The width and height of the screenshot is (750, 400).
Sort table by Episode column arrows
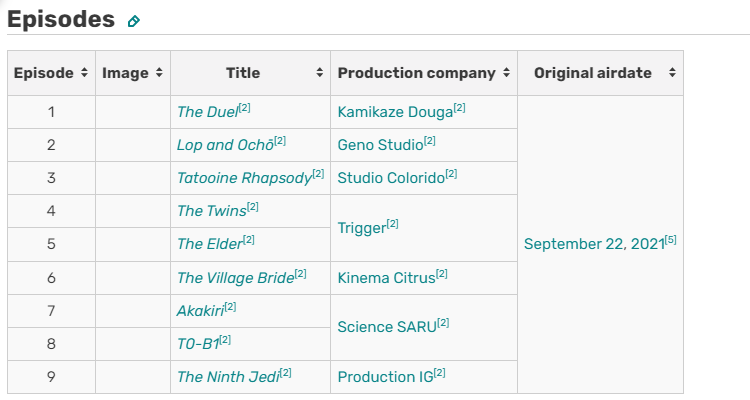[x=84, y=73]
